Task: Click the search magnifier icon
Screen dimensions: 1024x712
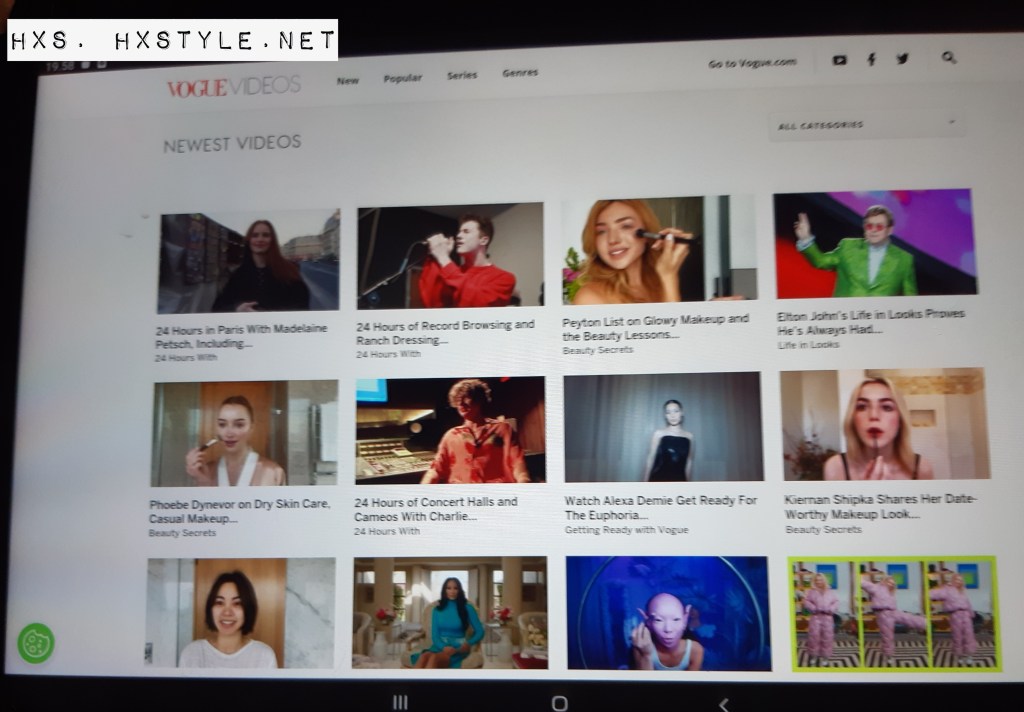Action: coord(948,58)
